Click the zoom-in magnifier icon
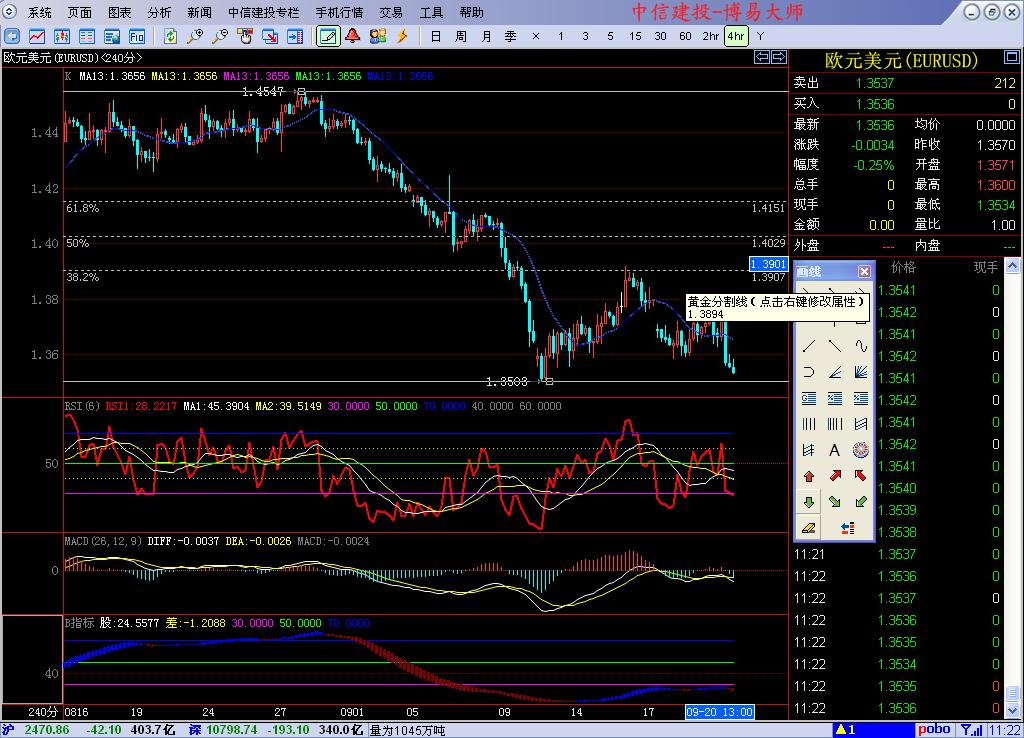 [x=195, y=36]
